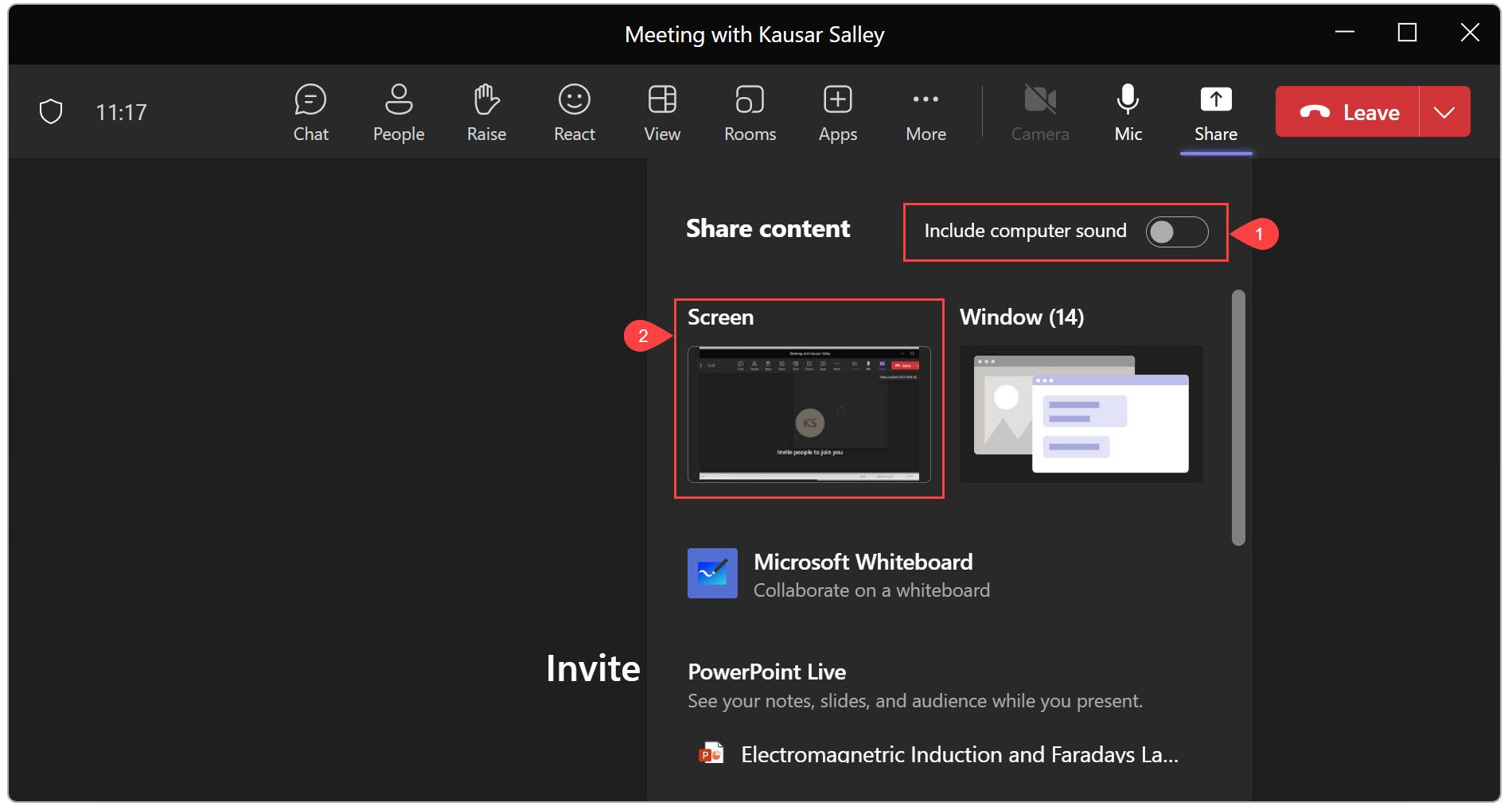Open the More options menu
This screenshot has height=806, width=1512.
click(x=925, y=111)
